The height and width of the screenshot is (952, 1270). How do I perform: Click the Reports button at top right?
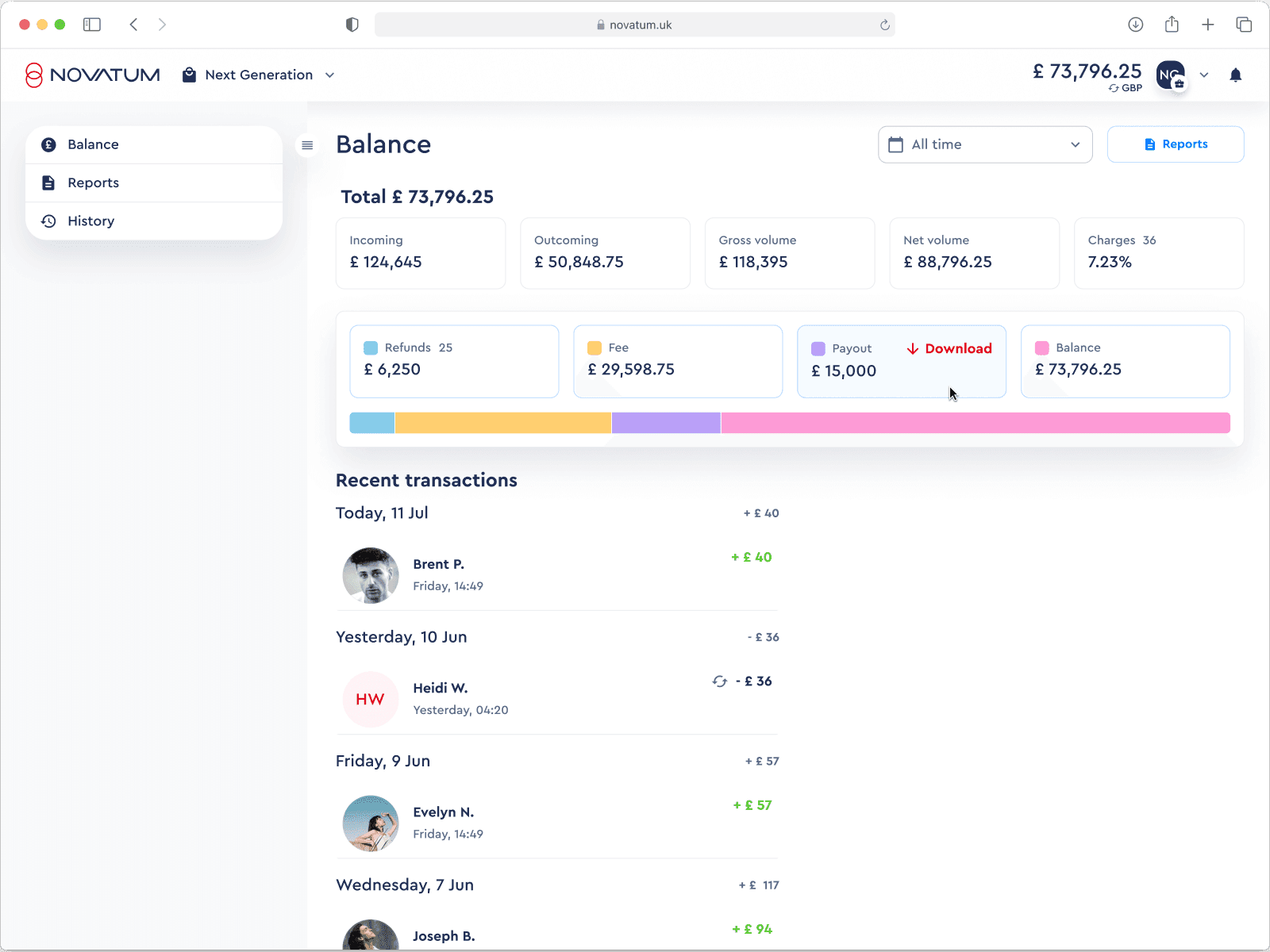(x=1176, y=144)
